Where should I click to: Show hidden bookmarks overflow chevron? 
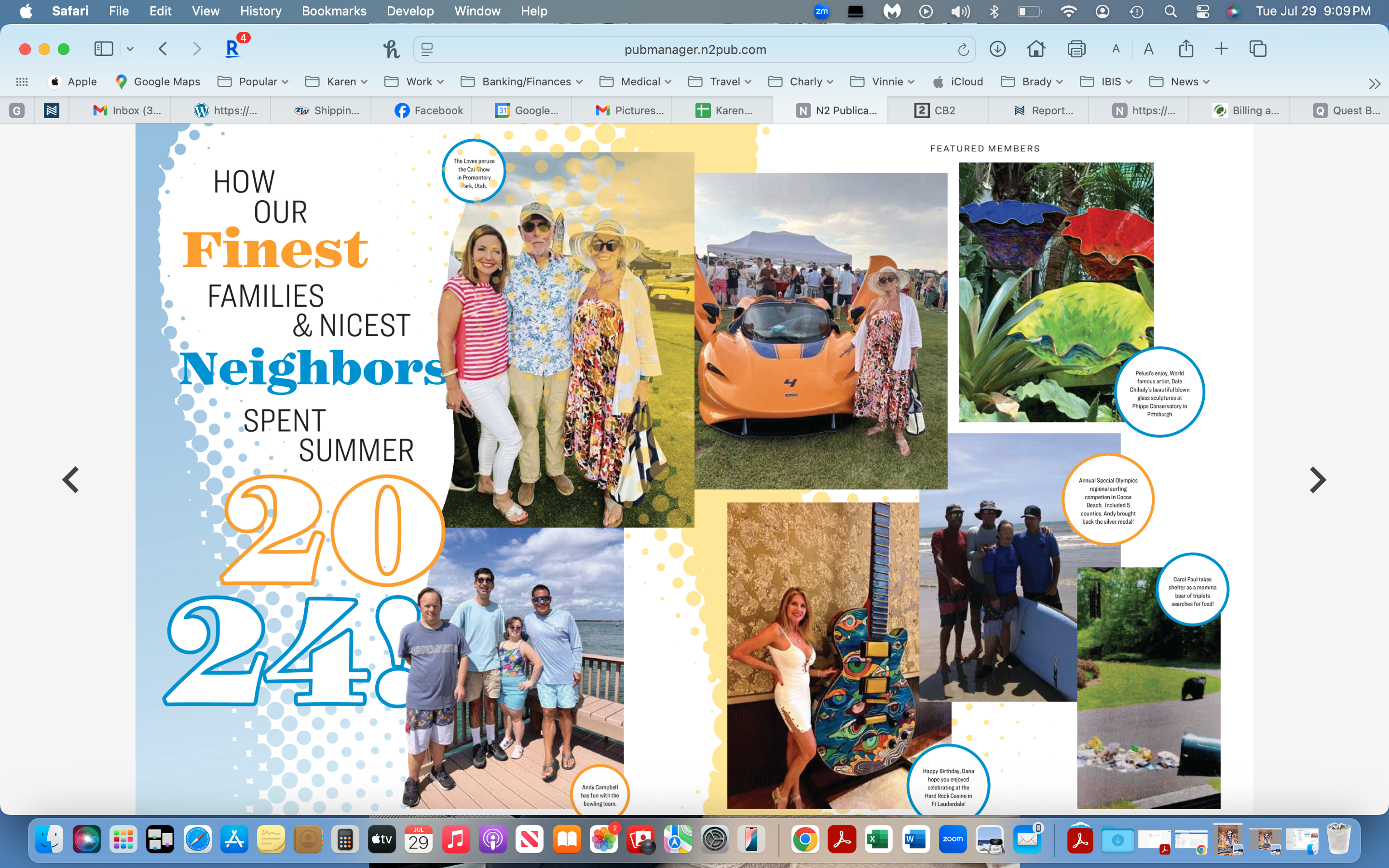coord(1374,84)
